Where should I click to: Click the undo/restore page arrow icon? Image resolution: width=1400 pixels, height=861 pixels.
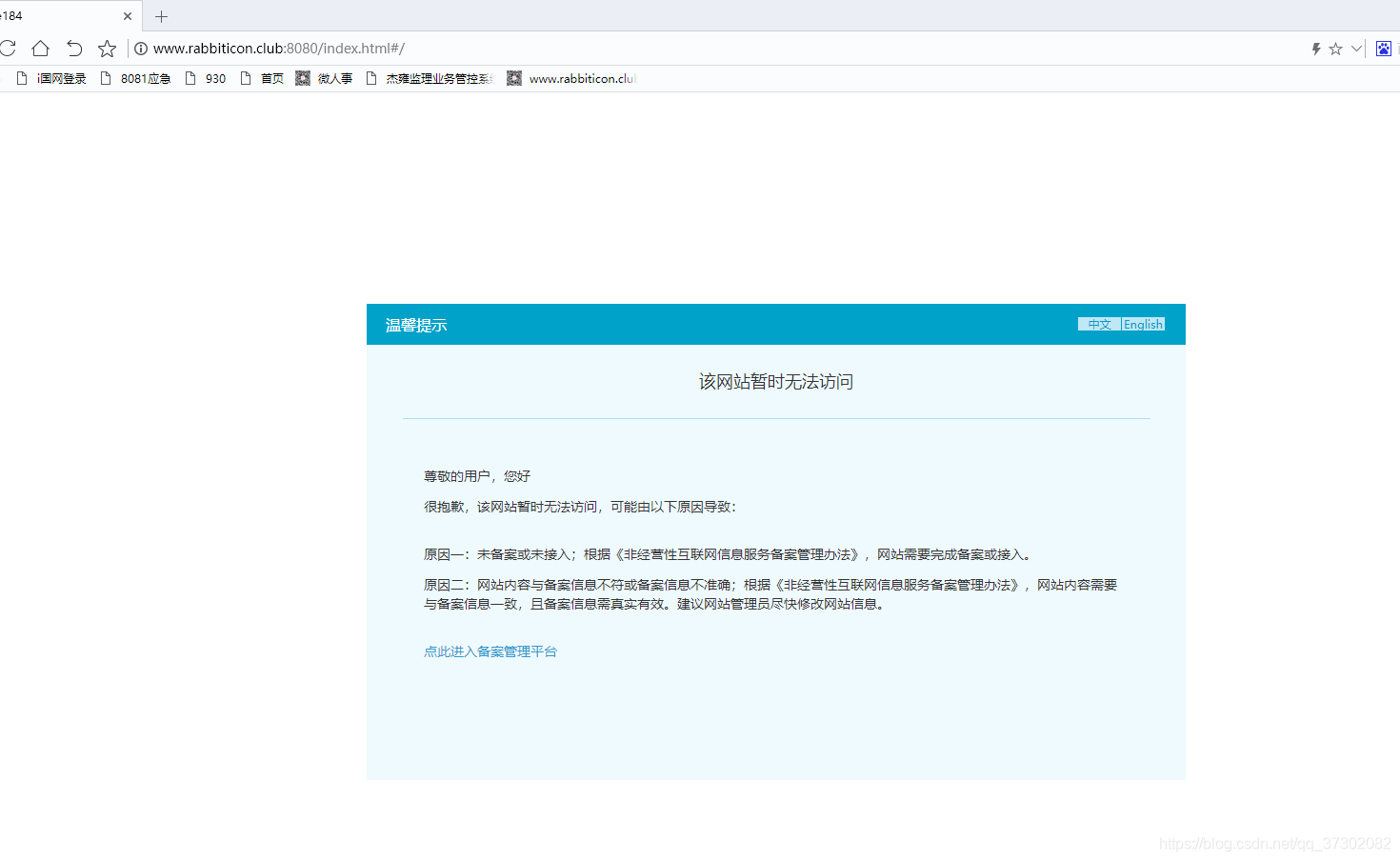(x=74, y=48)
